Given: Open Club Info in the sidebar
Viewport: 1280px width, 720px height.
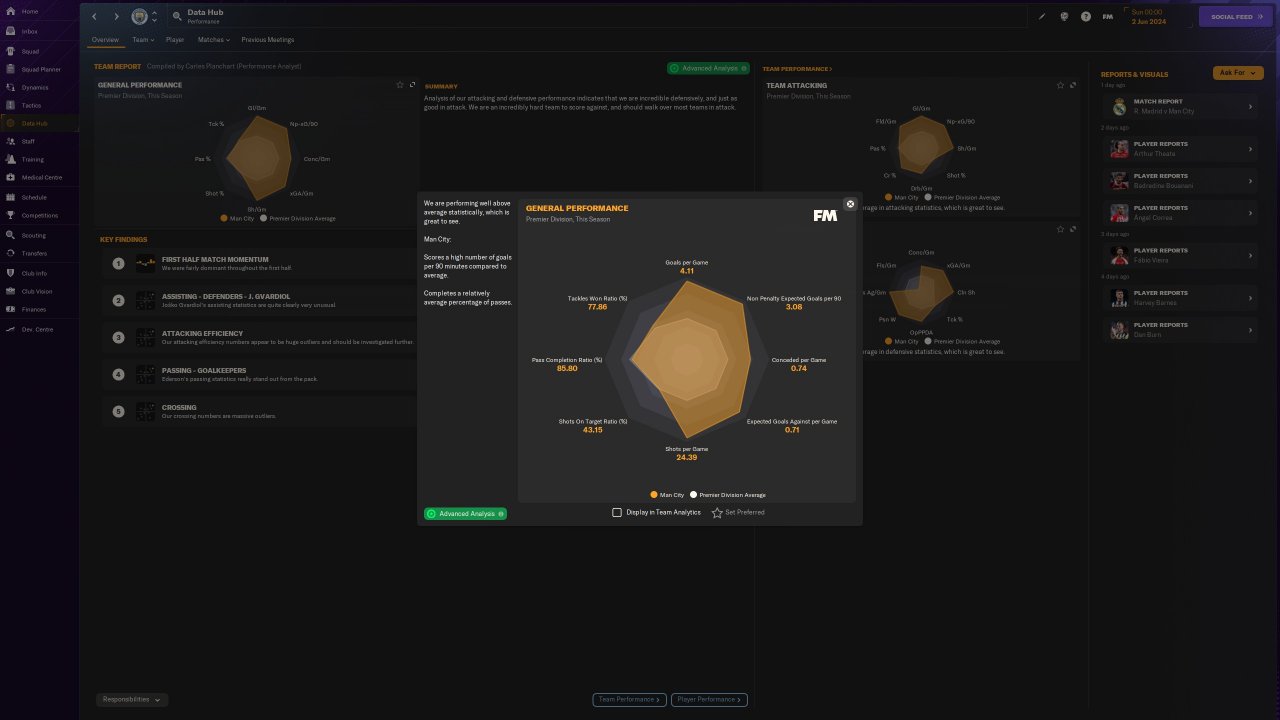Looking at the screenshot, I should (x=34, y=273).
